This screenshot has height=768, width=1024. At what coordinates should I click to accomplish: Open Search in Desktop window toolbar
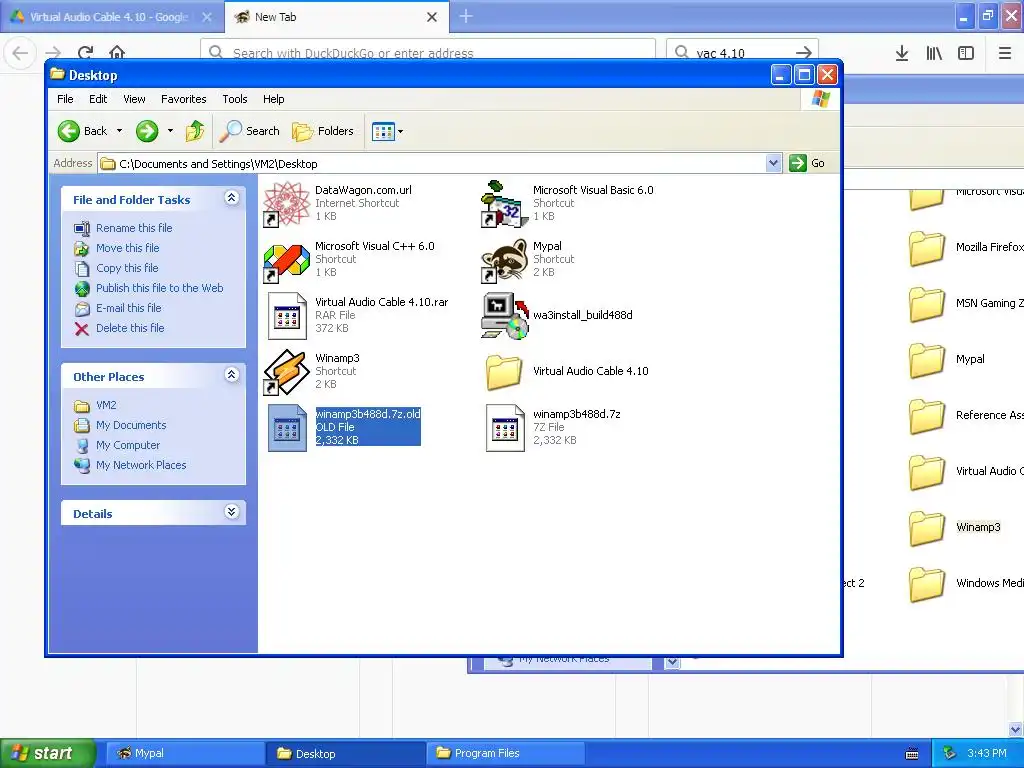point(249,131)
